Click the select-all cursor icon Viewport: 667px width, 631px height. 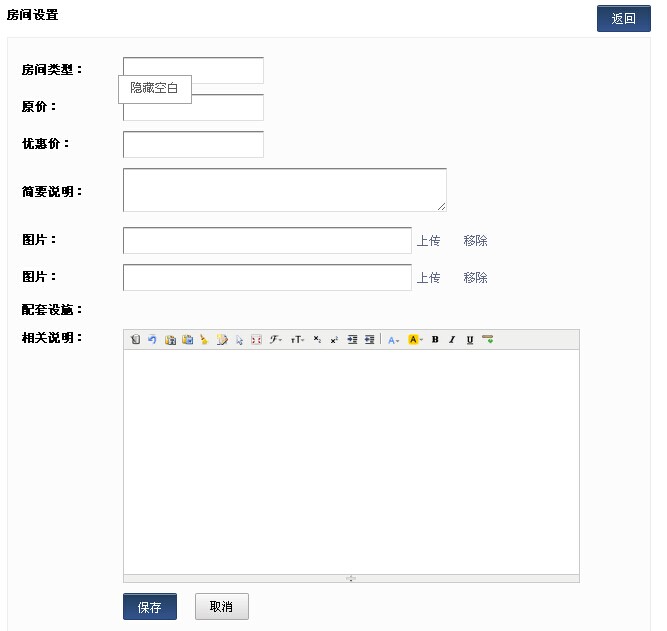click(x=239, y=340)
